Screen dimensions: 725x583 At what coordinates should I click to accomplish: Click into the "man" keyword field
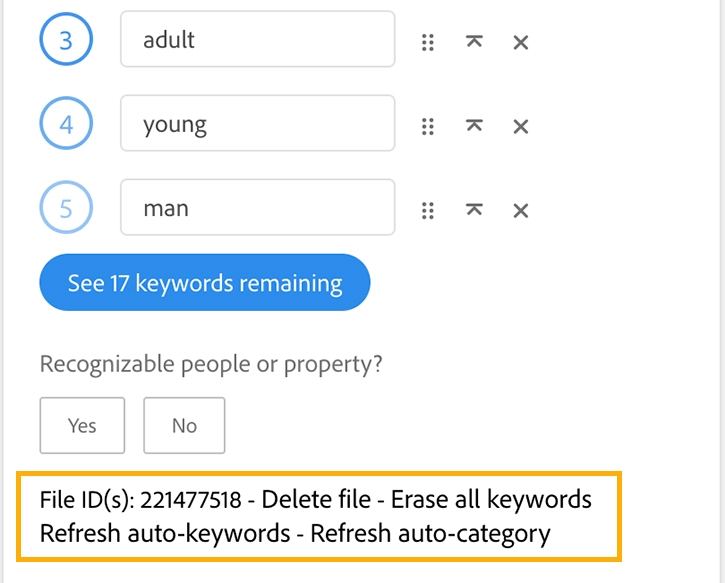pyautogui.click(x=258, y=207)
